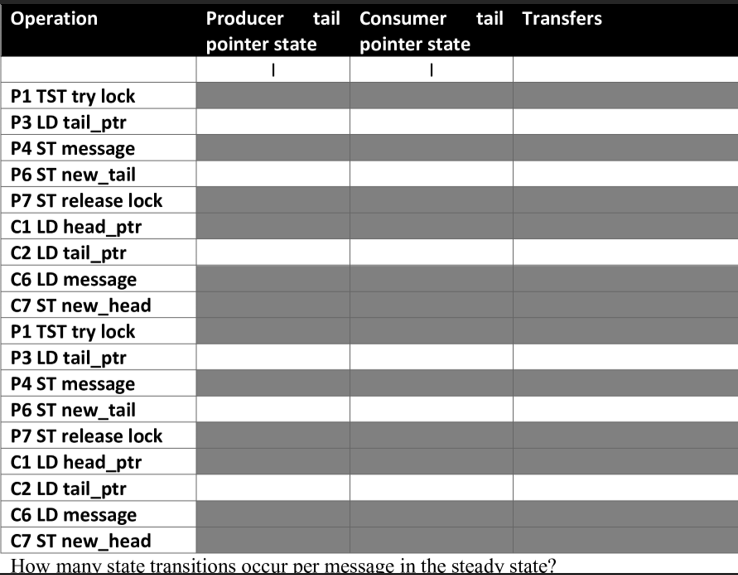Image resolution: width=738 pixels, height=575 pixels.
Task: Click the initial 'I' state under Producer column
Action: (273, 70)
